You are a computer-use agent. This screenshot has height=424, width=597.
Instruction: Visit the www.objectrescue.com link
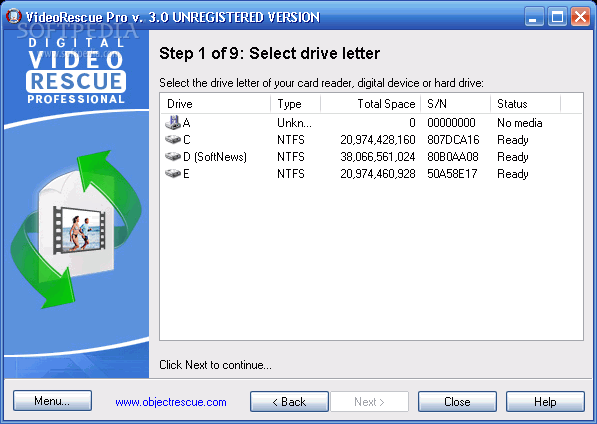tap(171, 402)
